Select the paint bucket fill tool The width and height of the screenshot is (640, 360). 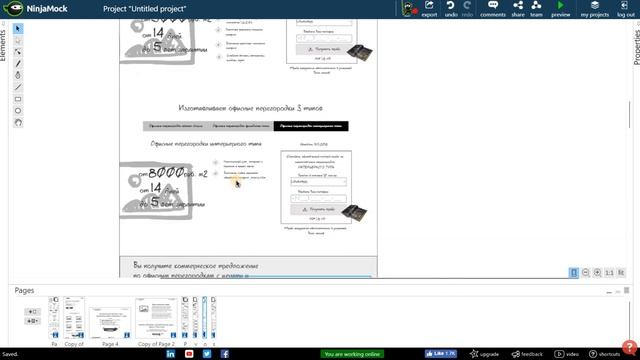pyautogui.click(x=18, y=76)
